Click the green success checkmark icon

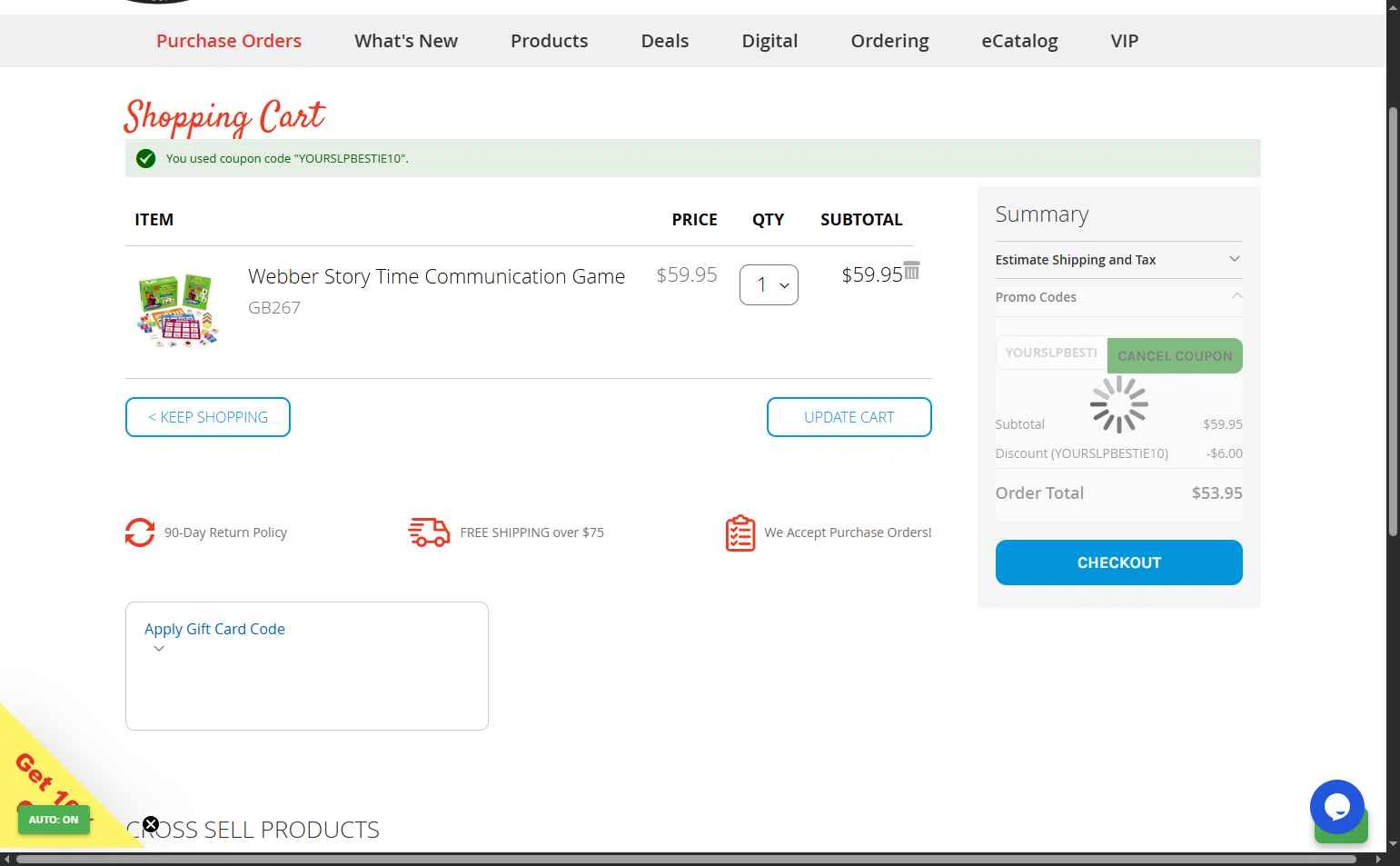pyautogui.click(x=145, y=159)
